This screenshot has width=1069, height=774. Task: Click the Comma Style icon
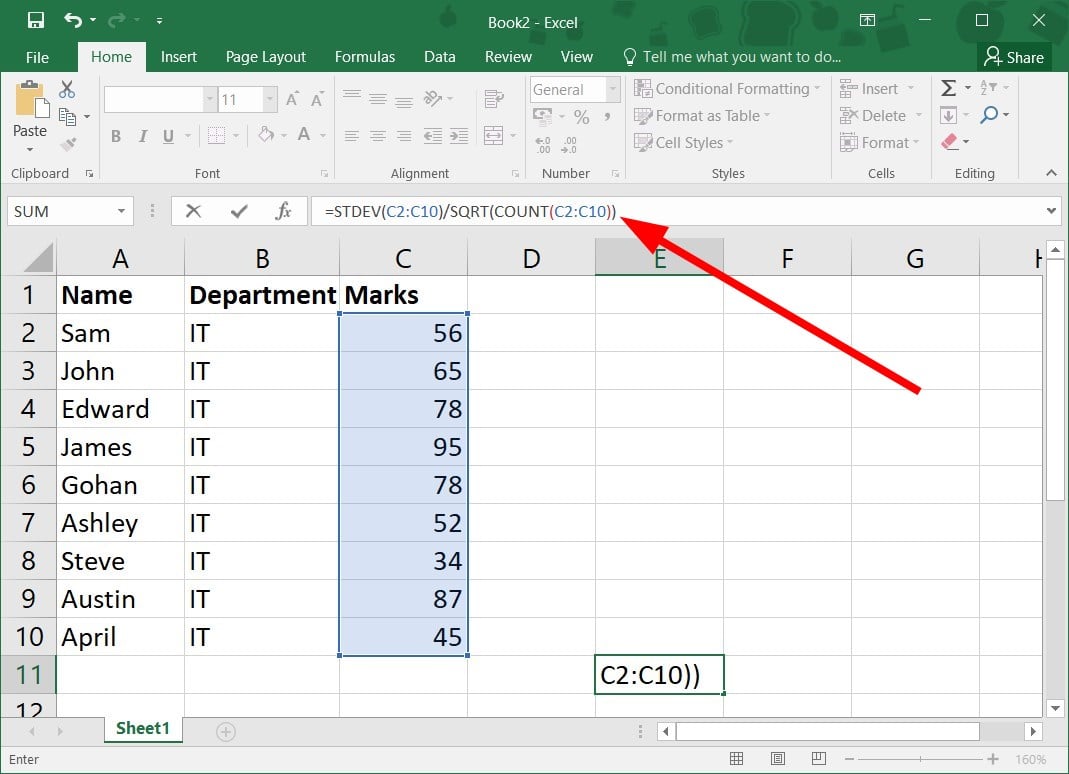pyautogui.click(x=607, y=117)
